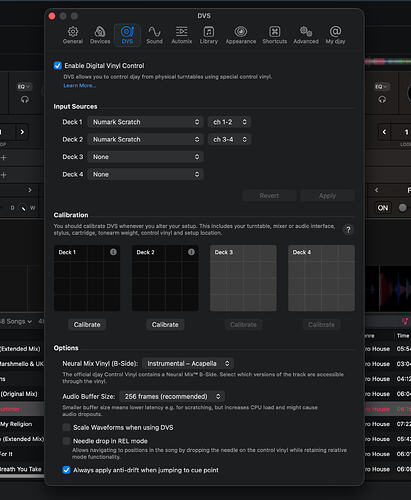This screenshot has width=411, height=500.
Task: Calibrate Deck 1
Action: (87, 325)
